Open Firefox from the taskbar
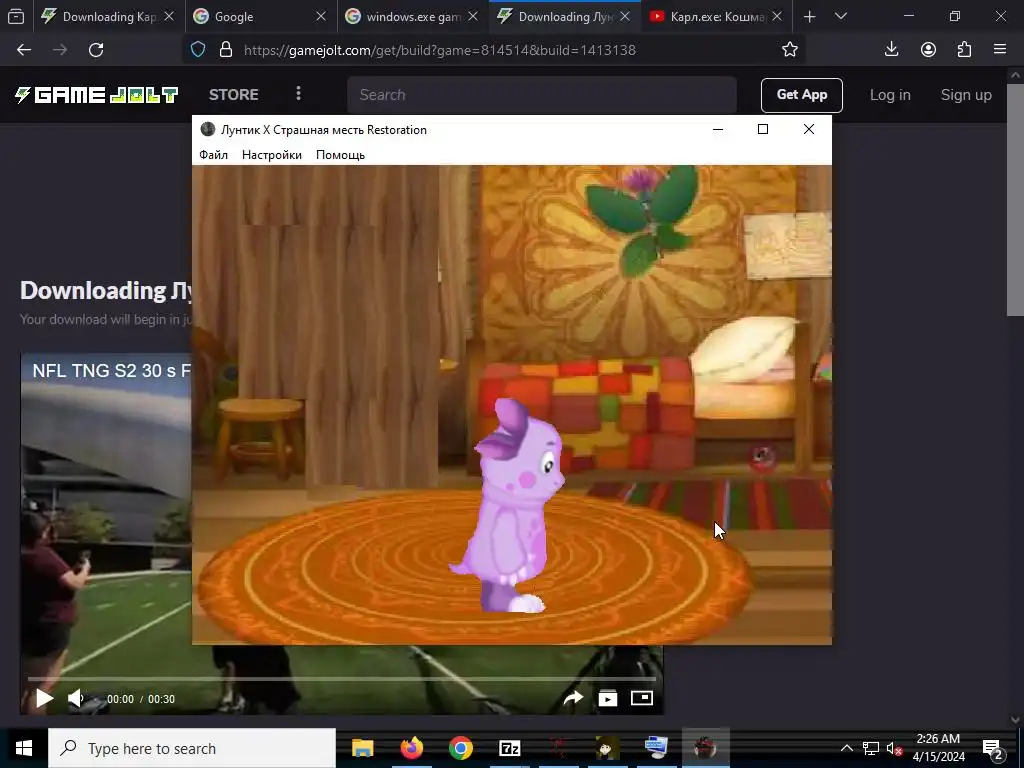Viewport: 1024px width, 768px height. pos(411,748)
